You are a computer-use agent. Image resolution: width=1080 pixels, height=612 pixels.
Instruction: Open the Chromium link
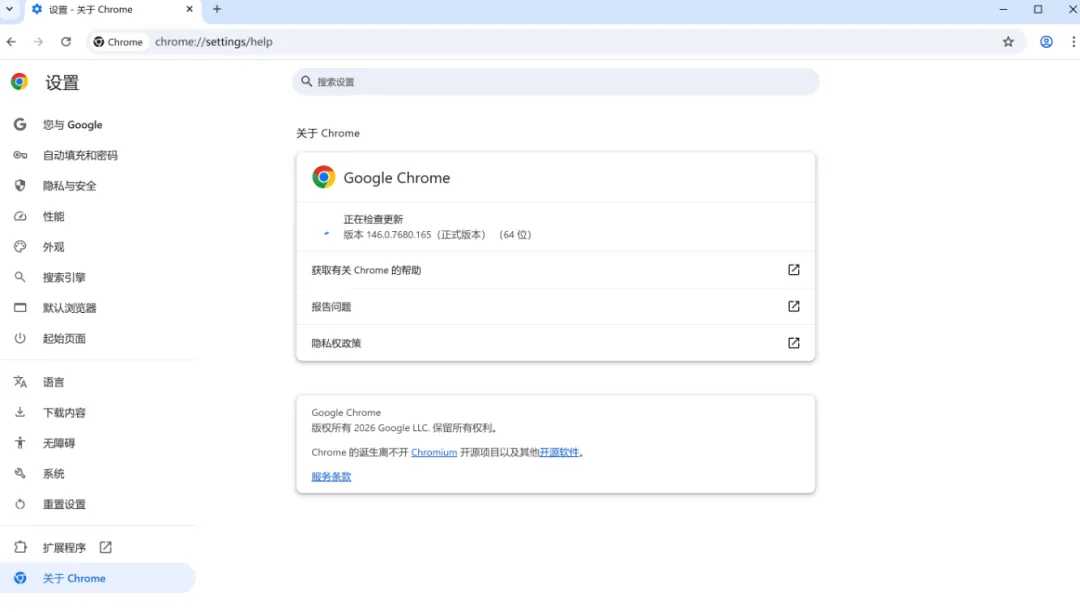click(x=434, y=452)
